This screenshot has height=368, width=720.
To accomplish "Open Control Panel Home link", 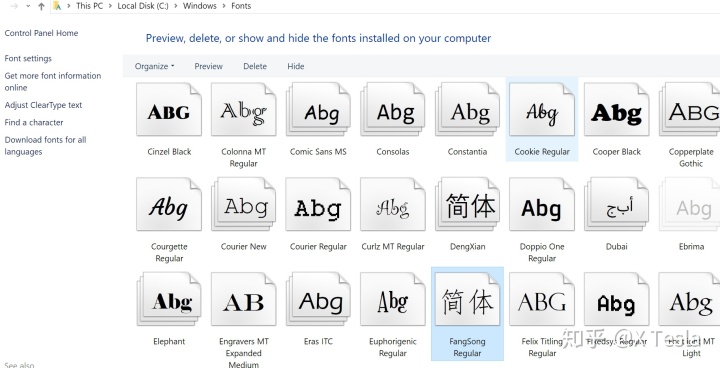I will click(41, 33).
